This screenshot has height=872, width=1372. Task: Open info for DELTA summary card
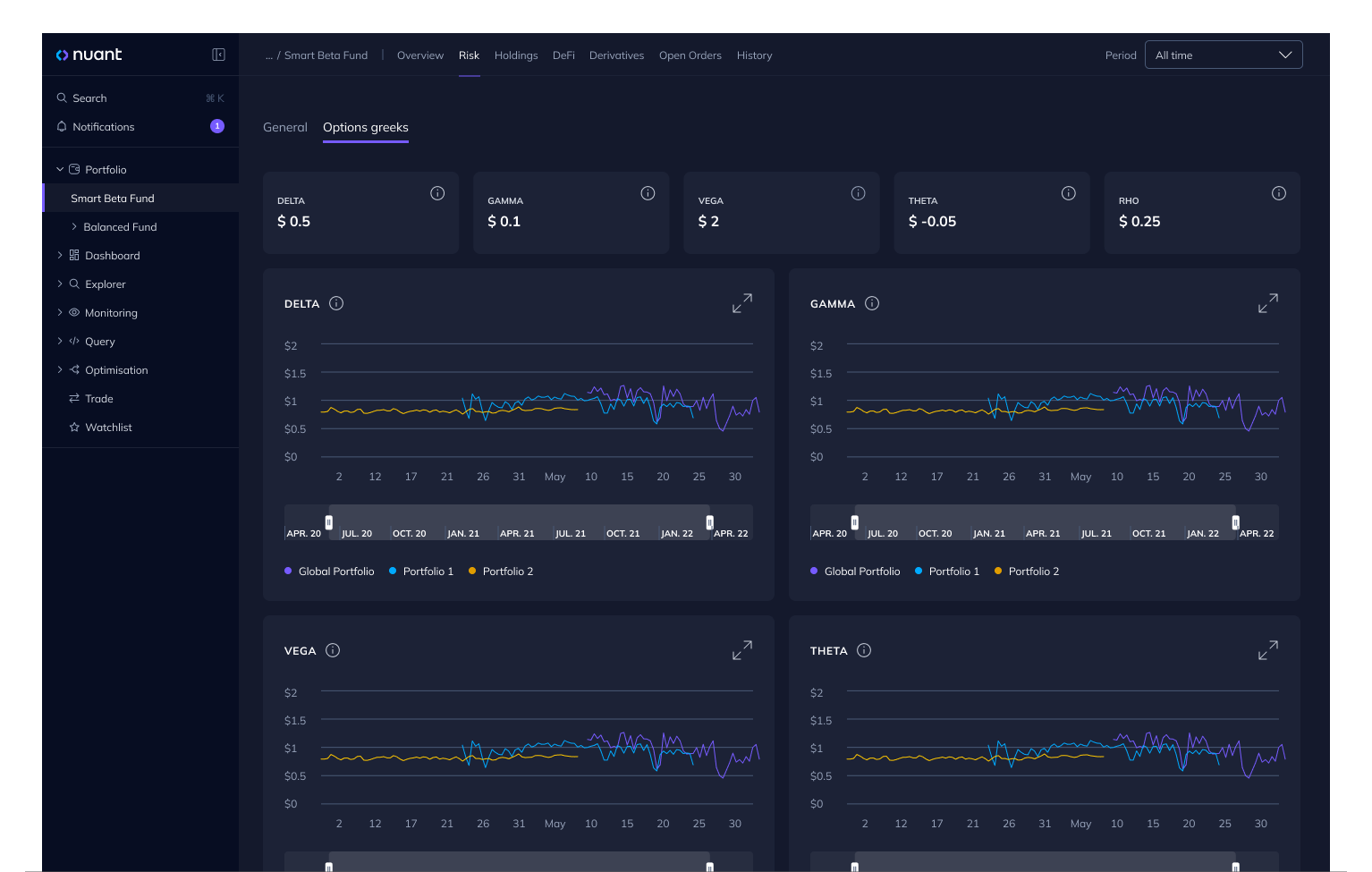click(x=437, y=193)
